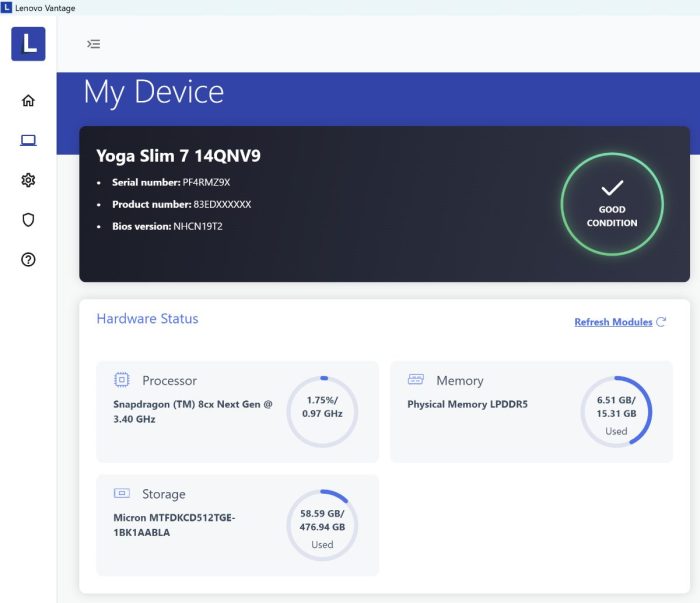Click the Hardware Status heading

point(147,319)
